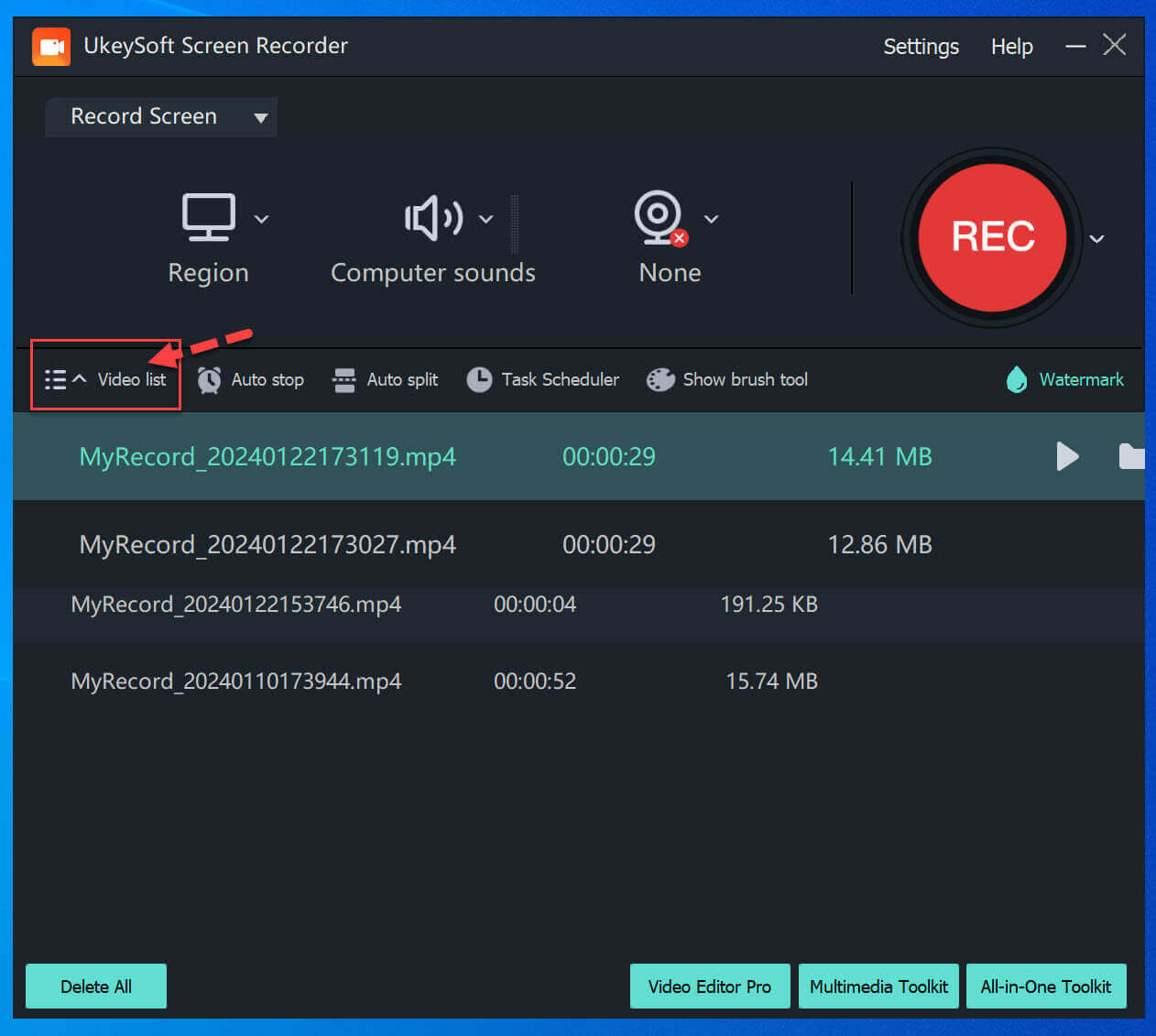Close the UkeySoft Screen Recorder window
This screenshot has width=1156, height=1036.
click(1115, 45)
